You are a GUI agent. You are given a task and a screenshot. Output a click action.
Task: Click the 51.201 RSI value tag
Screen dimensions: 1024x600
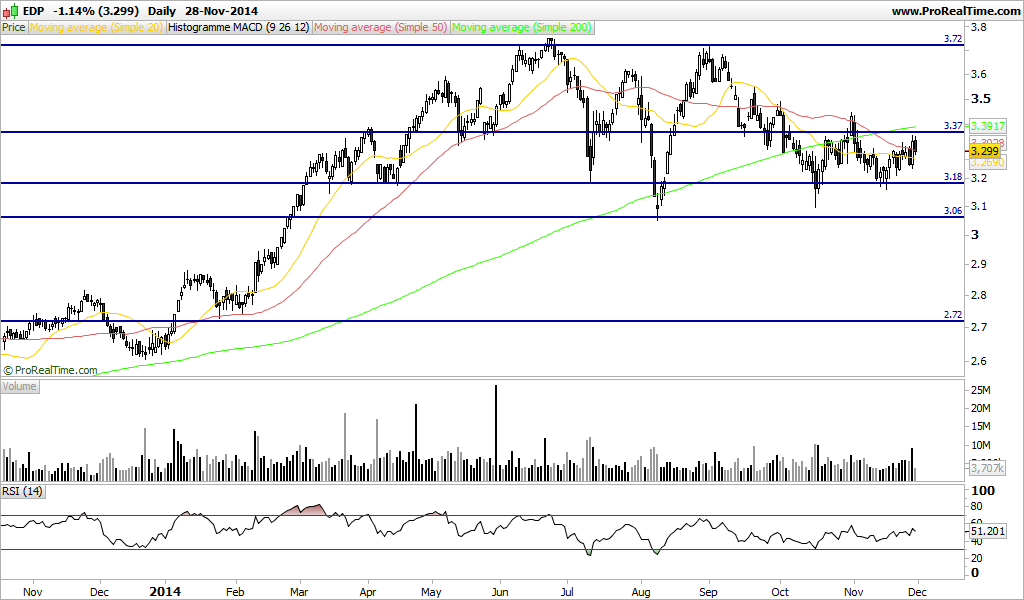point(987,531)
